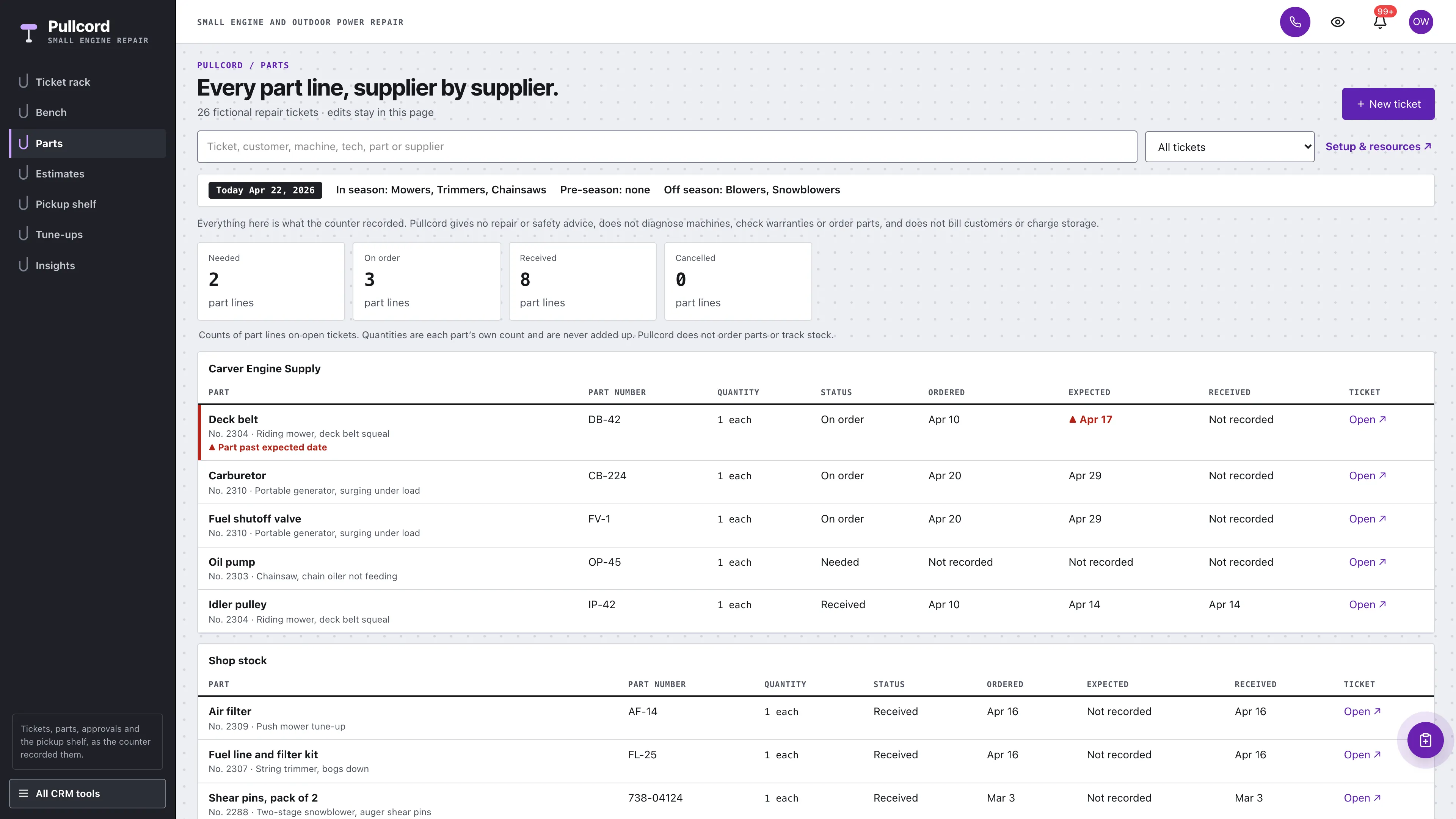Open the Insights page
The image size is (1456, 819).
88,265
